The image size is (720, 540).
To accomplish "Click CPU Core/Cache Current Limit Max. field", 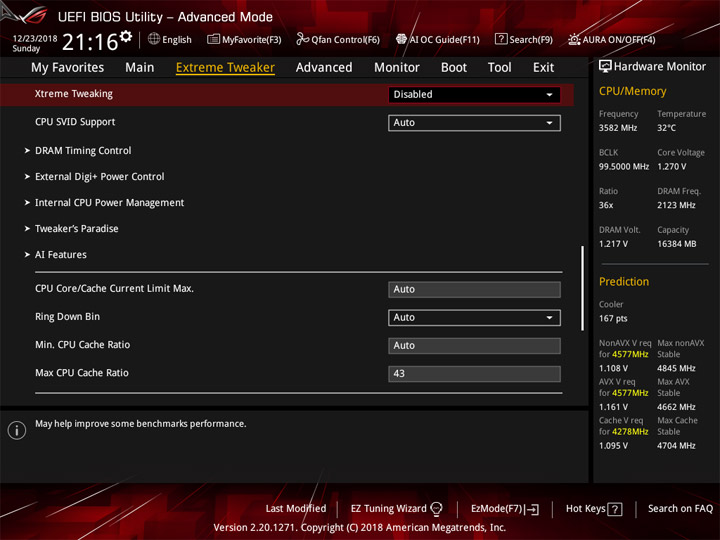I will pos(474,289).
